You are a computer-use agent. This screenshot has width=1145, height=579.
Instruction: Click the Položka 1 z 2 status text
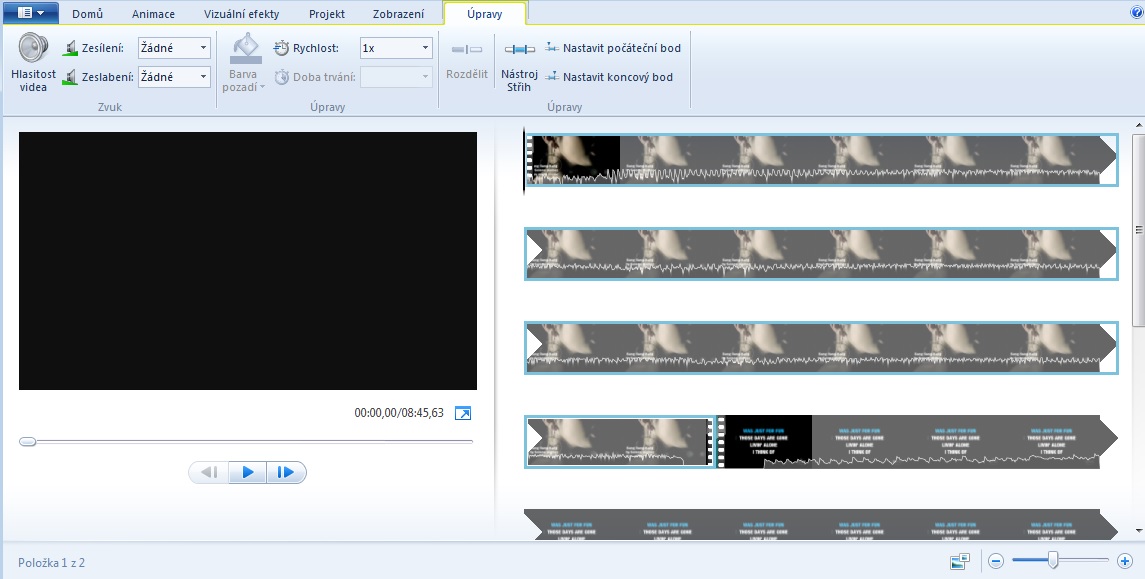pyautogui.click(x=52, y=563)
